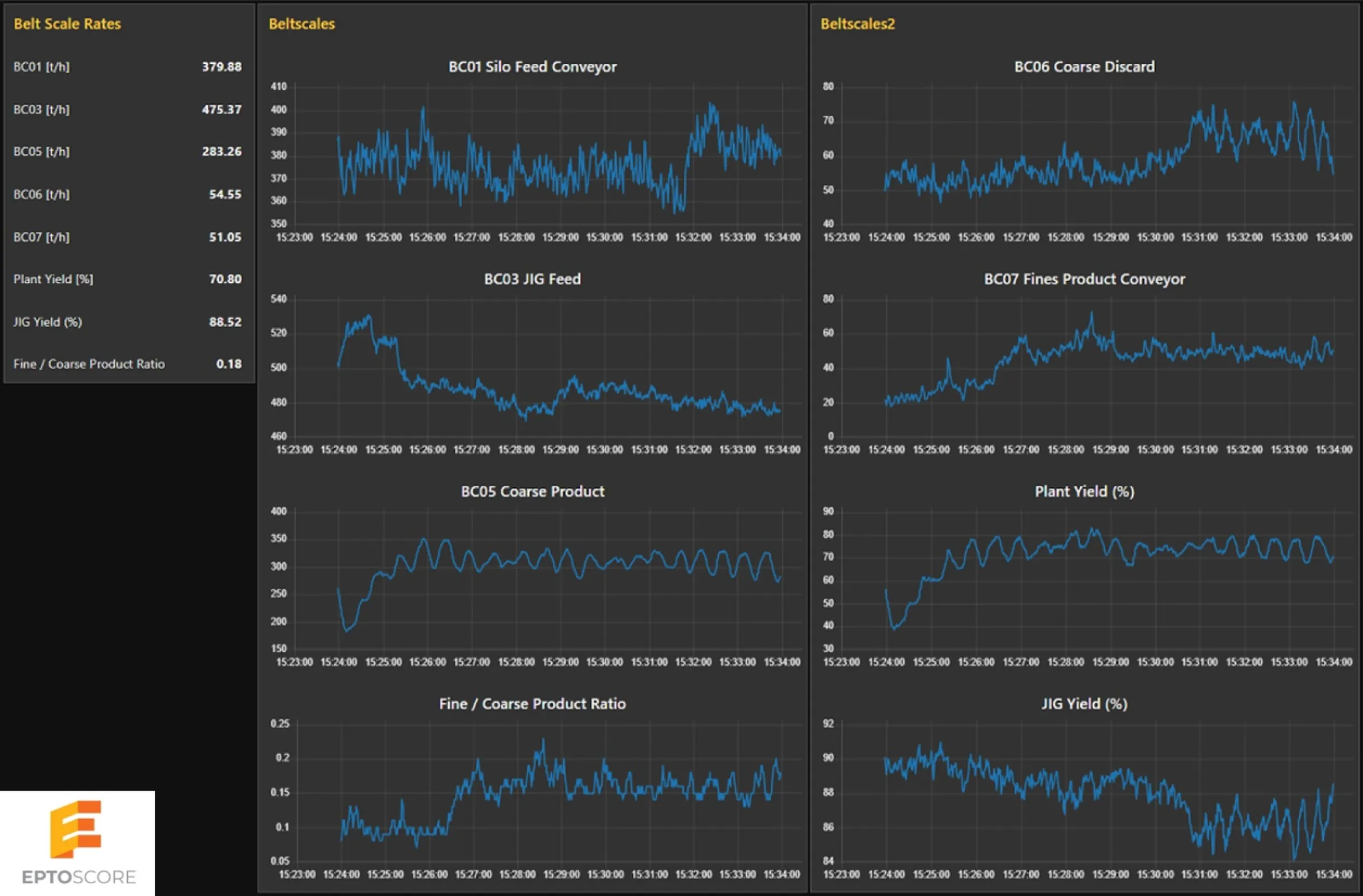Click the JIG Yield (%) value 88.52

click(225, 322)
